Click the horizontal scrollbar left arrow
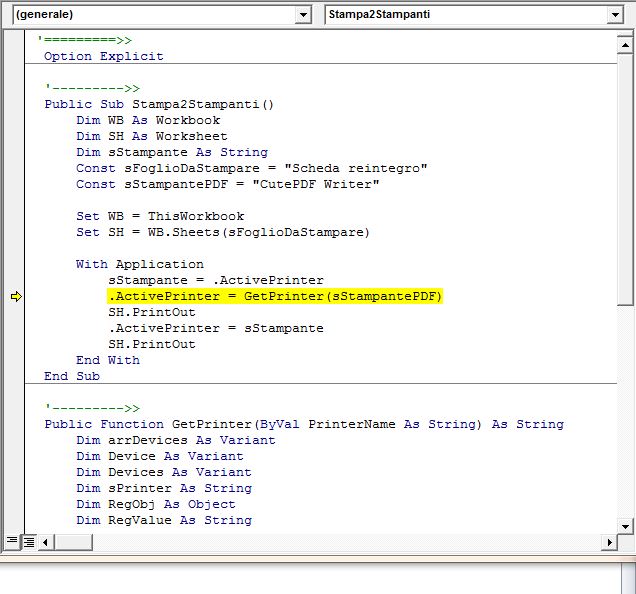 45,542
